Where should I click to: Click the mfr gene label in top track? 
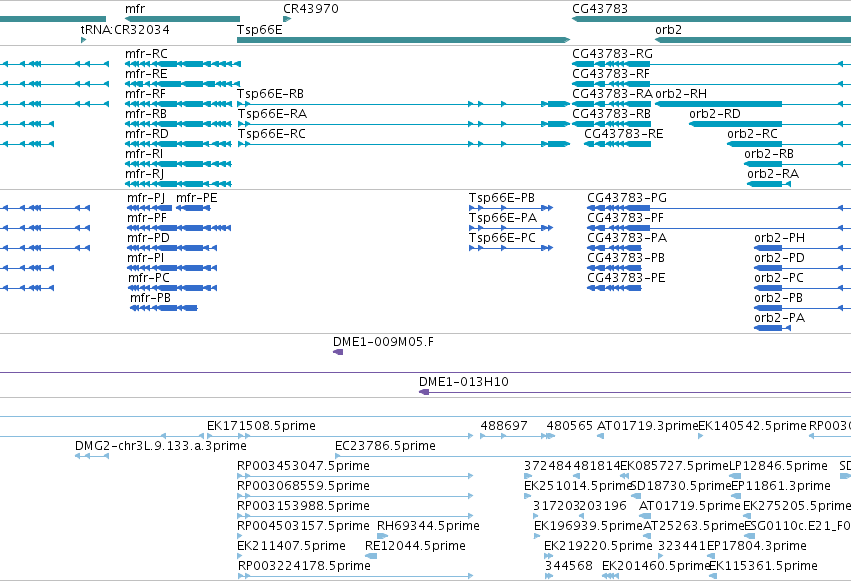(135, 9)
